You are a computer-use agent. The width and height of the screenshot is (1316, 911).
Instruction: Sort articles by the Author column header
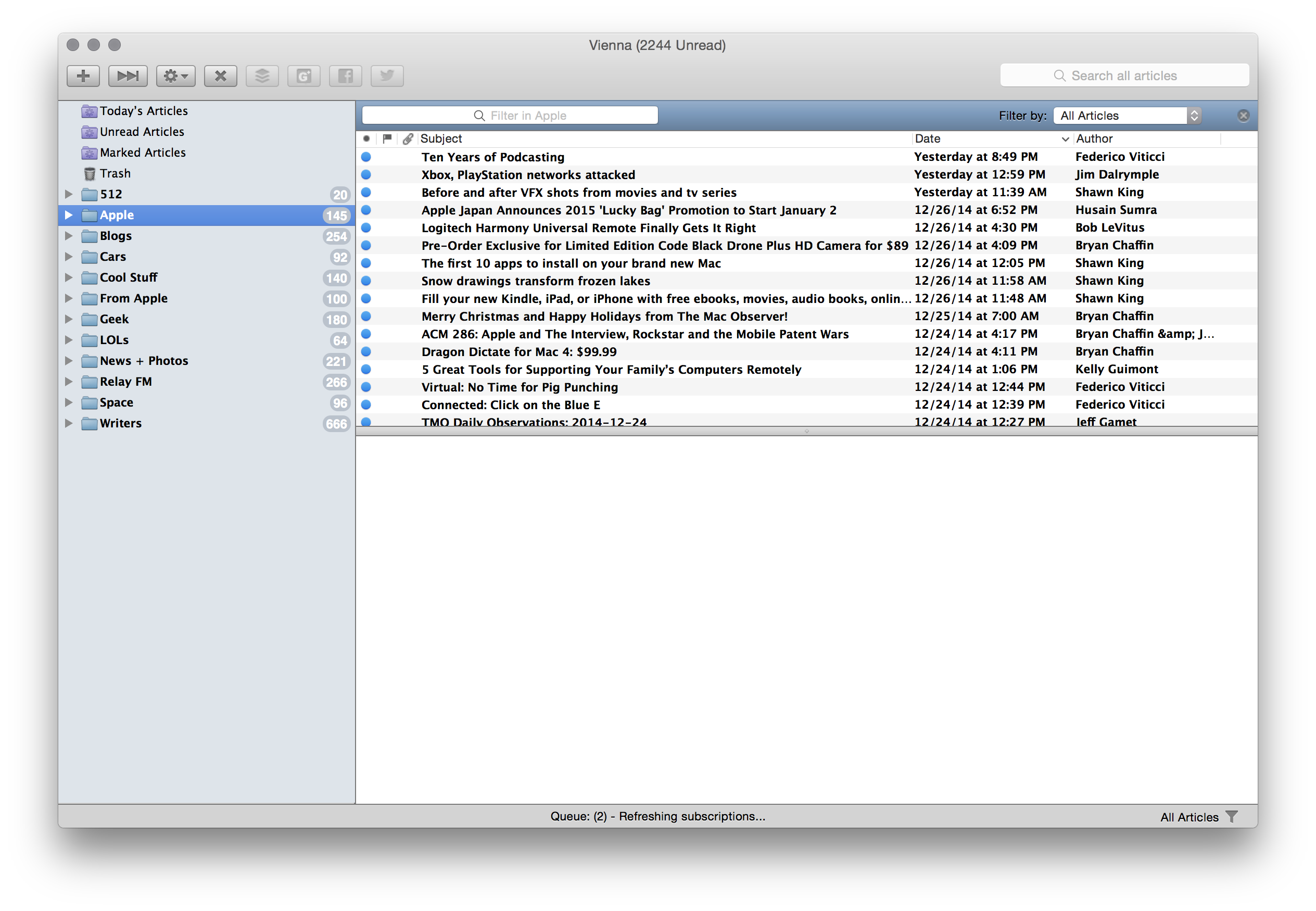[x=1094, y=138]
